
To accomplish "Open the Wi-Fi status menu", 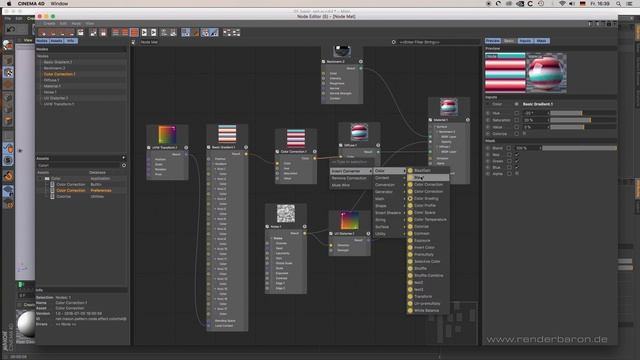I will point(562,4).
